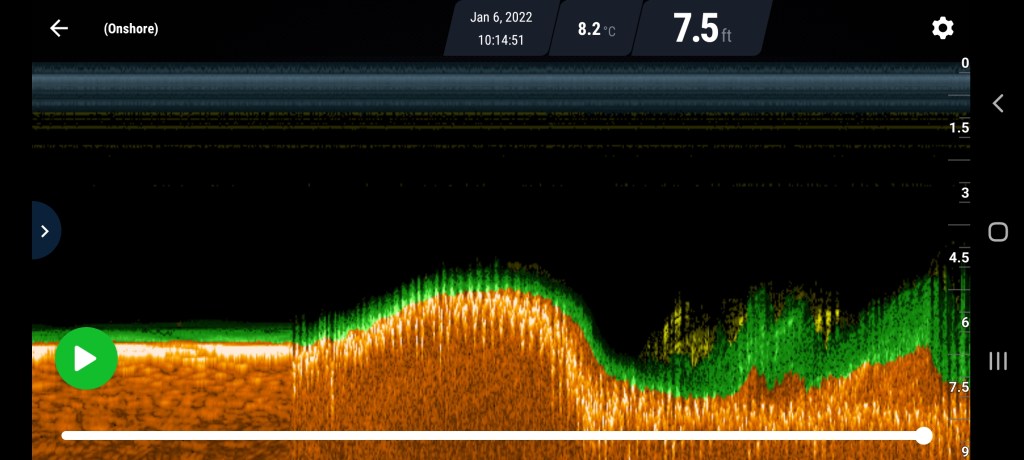
Task: Tap the (Onshore) mode label
Action: coord(131,29)
